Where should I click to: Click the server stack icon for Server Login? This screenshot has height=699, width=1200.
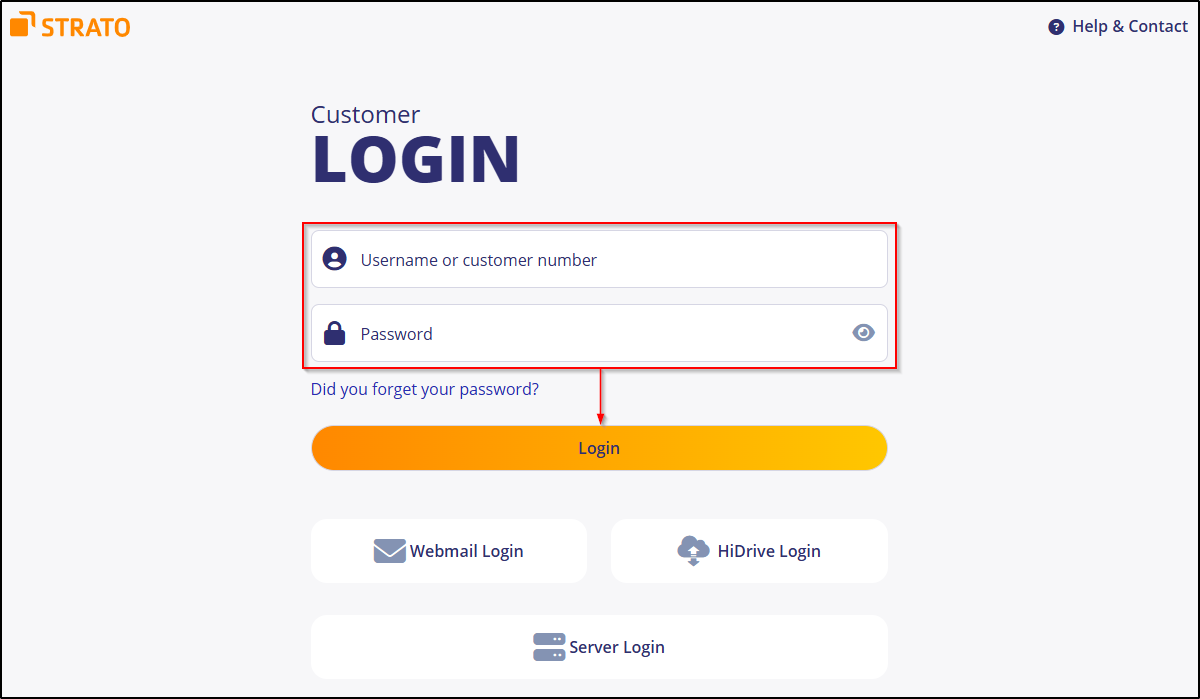coord(548,646)
